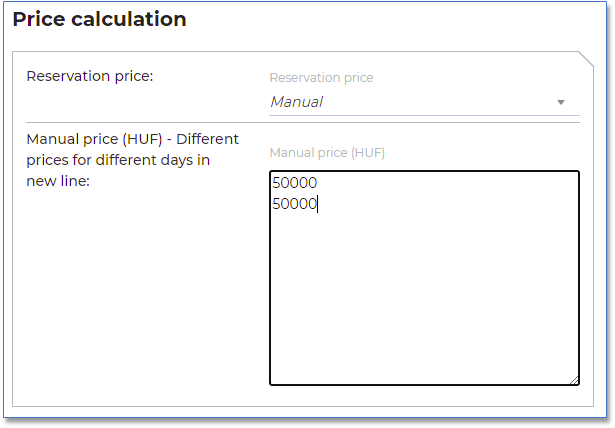Click the "Reservation price:" field label on the left
The image size is (615, 428).
click(90, 76)
